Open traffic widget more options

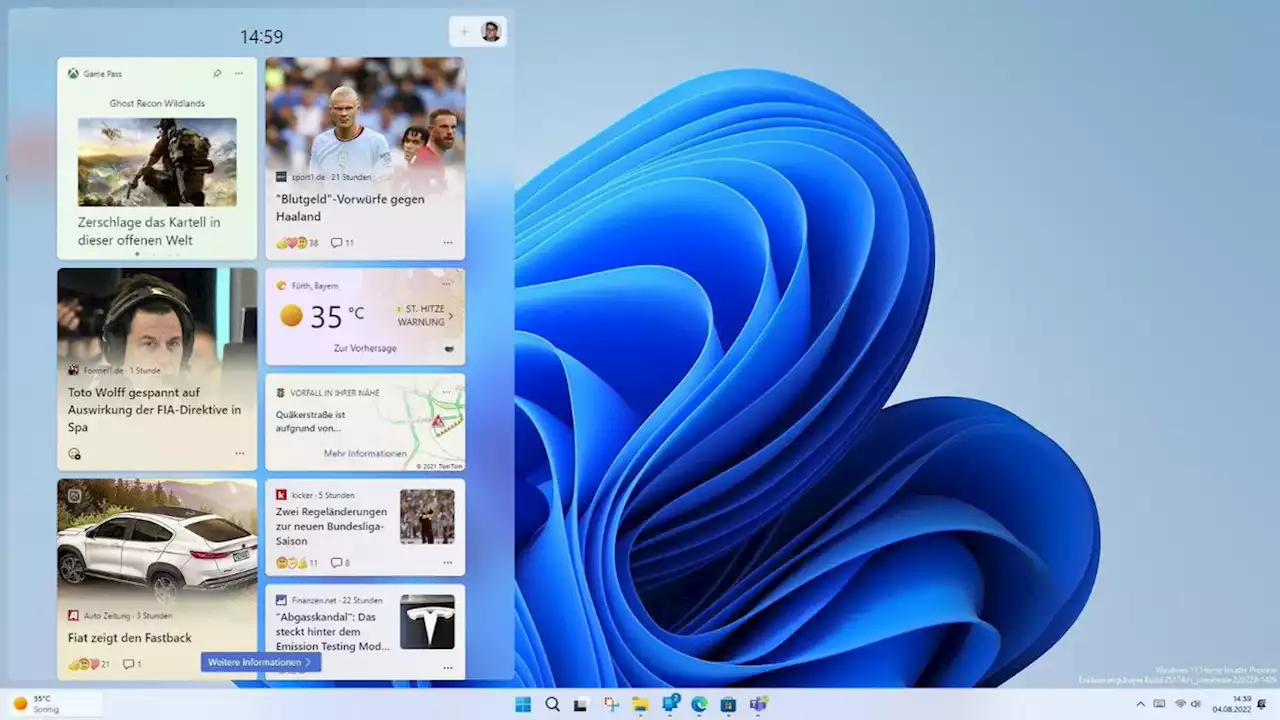tap(446, 392)
